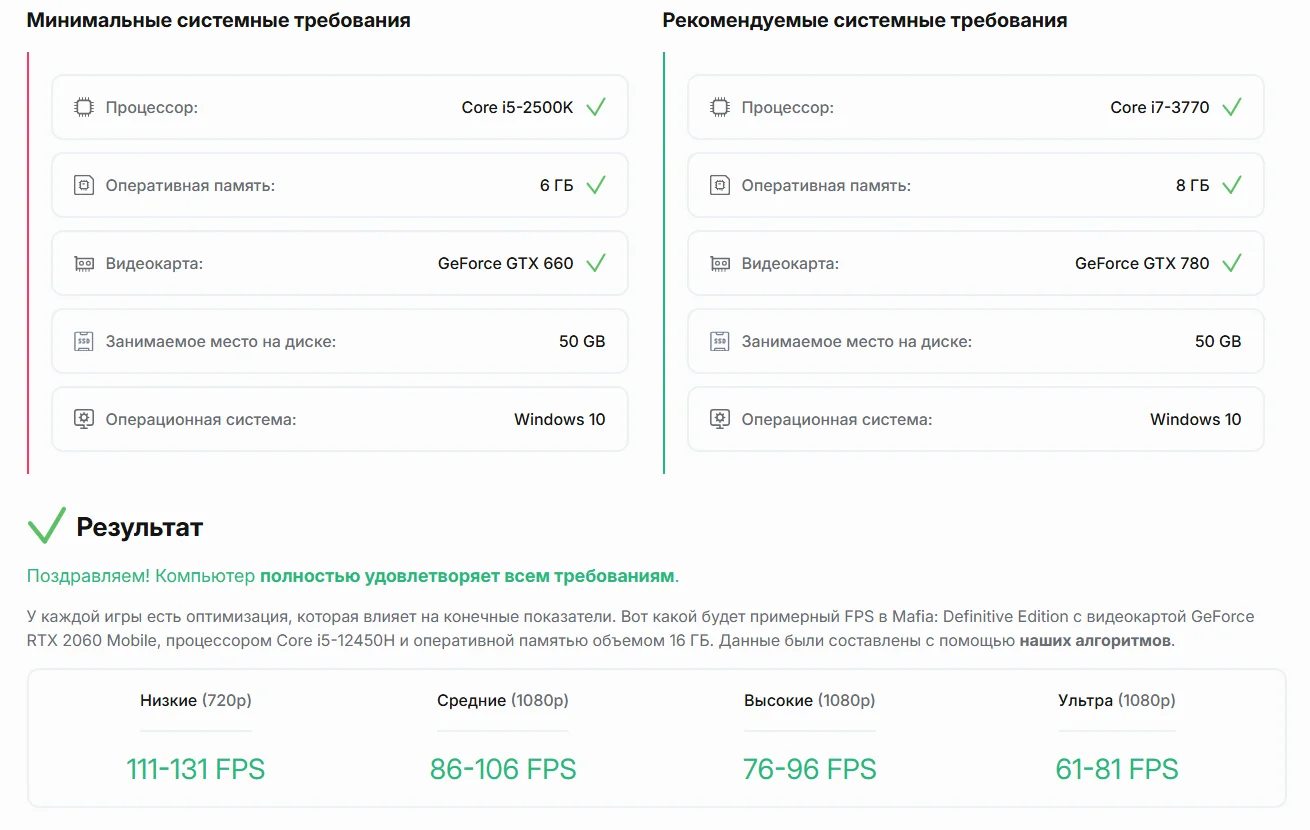This screenshot has width=1310, height=830.
Task: Click the Core i7-3770 requirement row
Action: click(976, 107)
